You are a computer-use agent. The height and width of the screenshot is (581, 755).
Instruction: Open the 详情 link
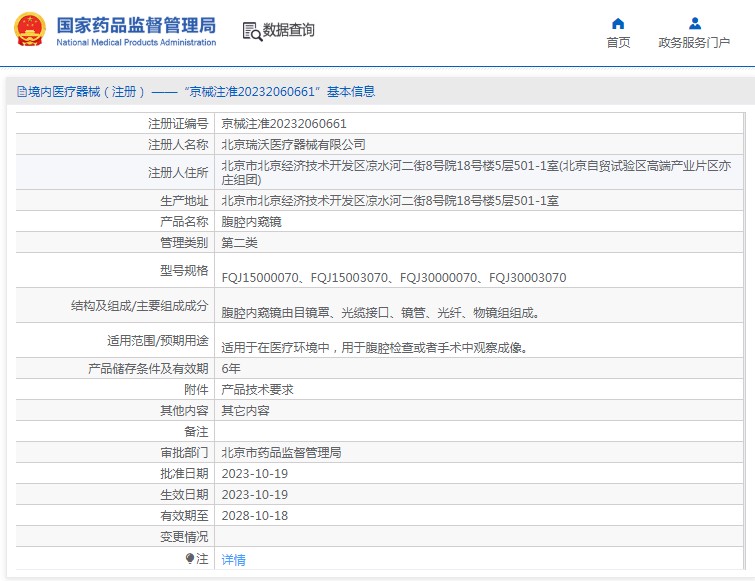[234, 560]
